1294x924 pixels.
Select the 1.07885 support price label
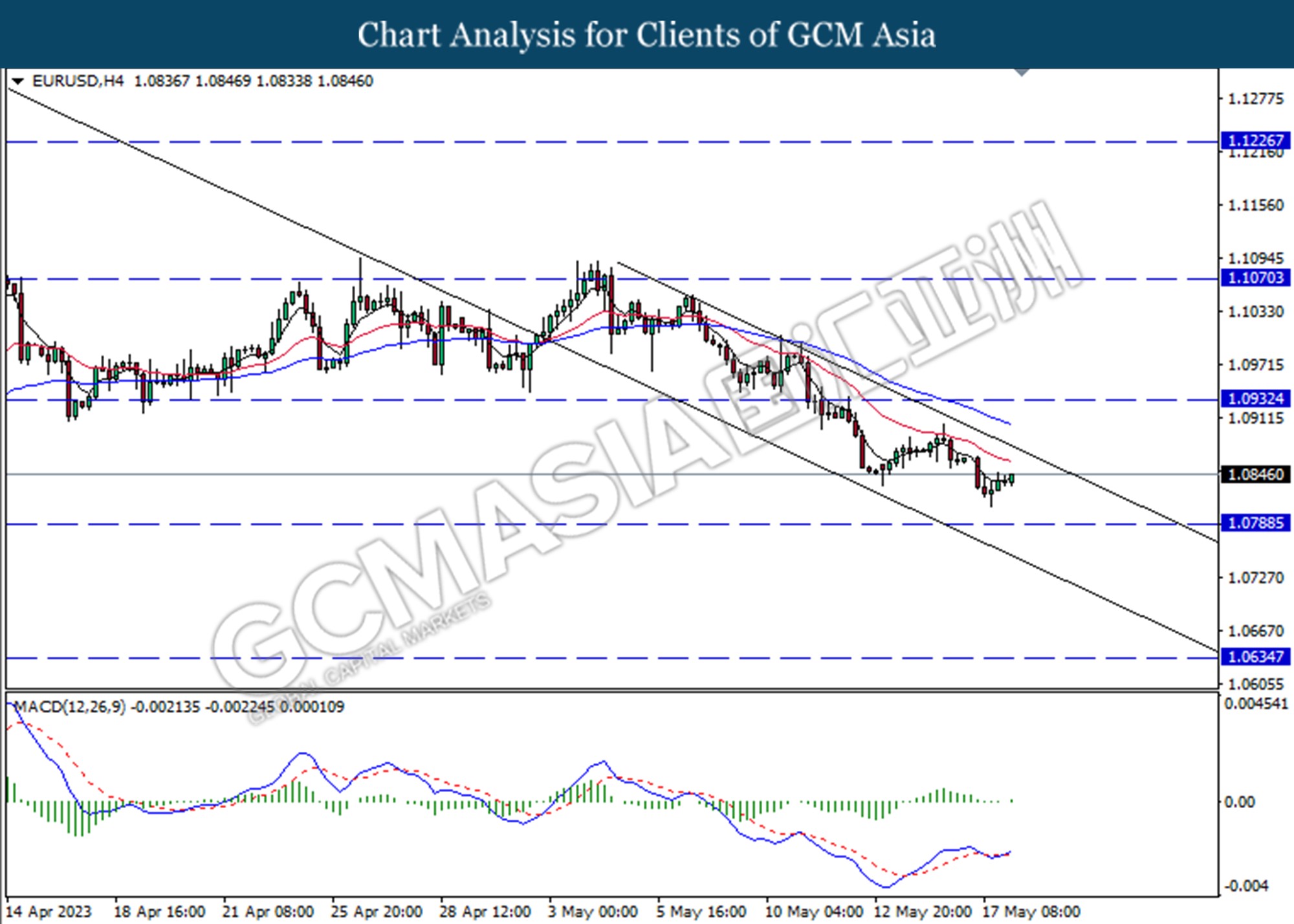pos(1255,523)
